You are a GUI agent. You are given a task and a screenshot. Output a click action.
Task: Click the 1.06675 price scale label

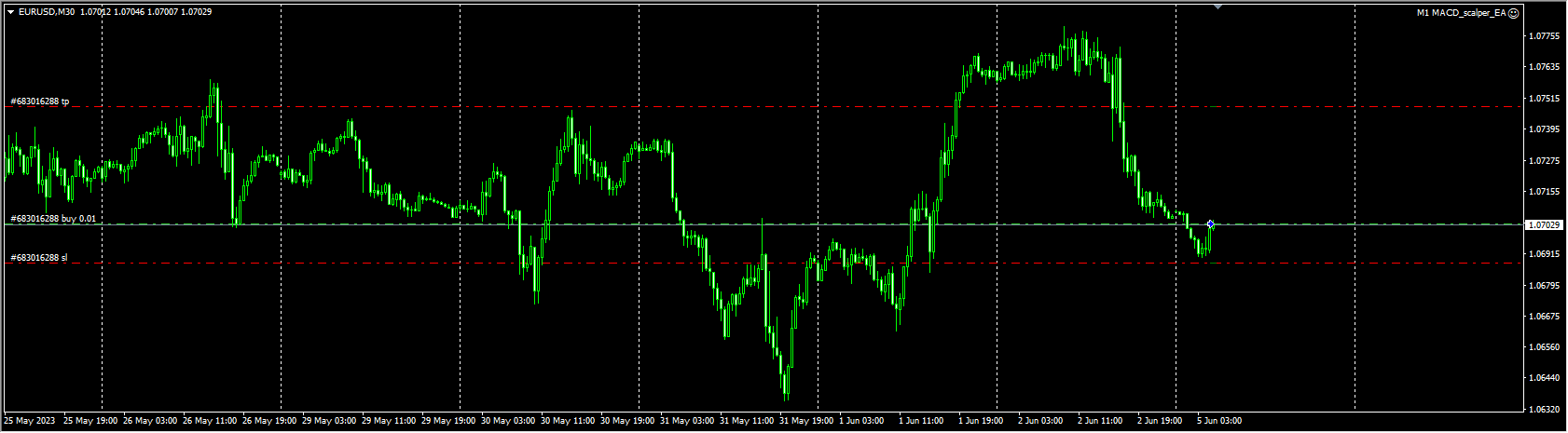[1544, 316]
